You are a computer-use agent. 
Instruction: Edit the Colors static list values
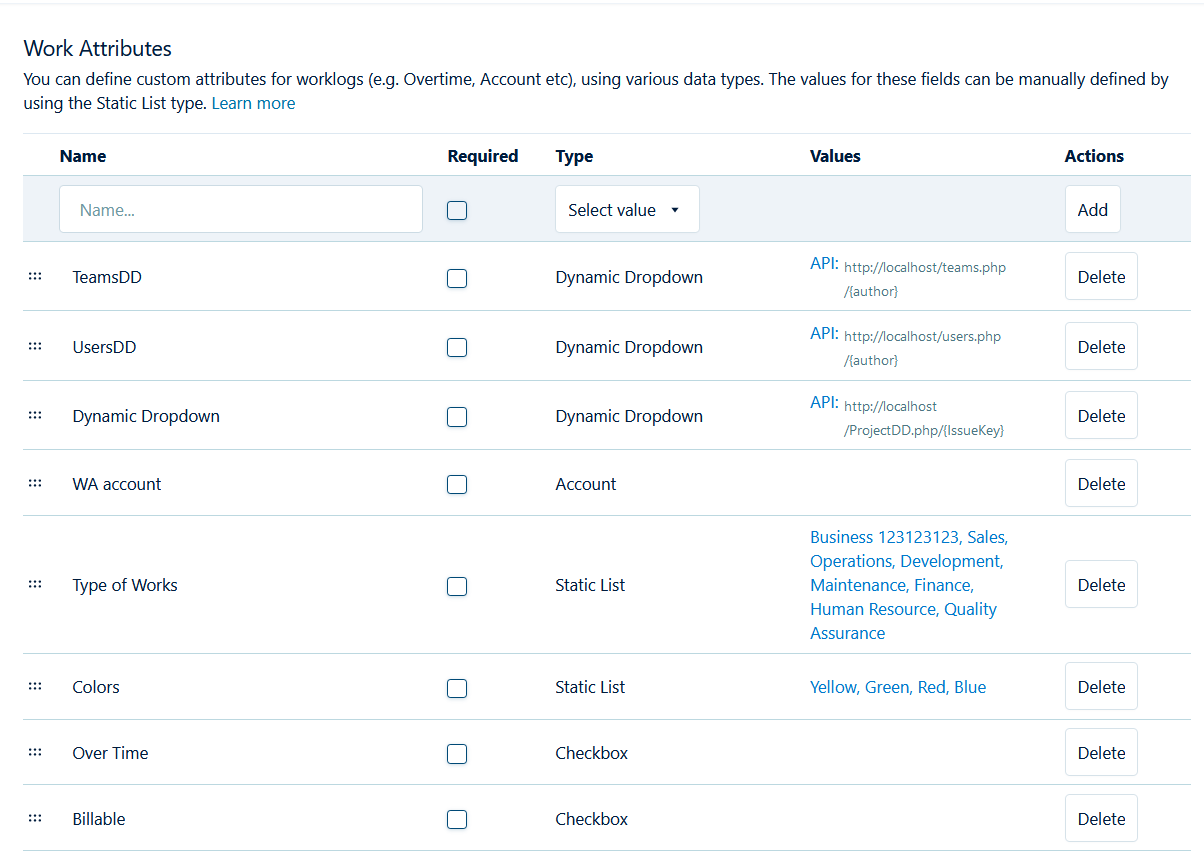tap(897, 687)
